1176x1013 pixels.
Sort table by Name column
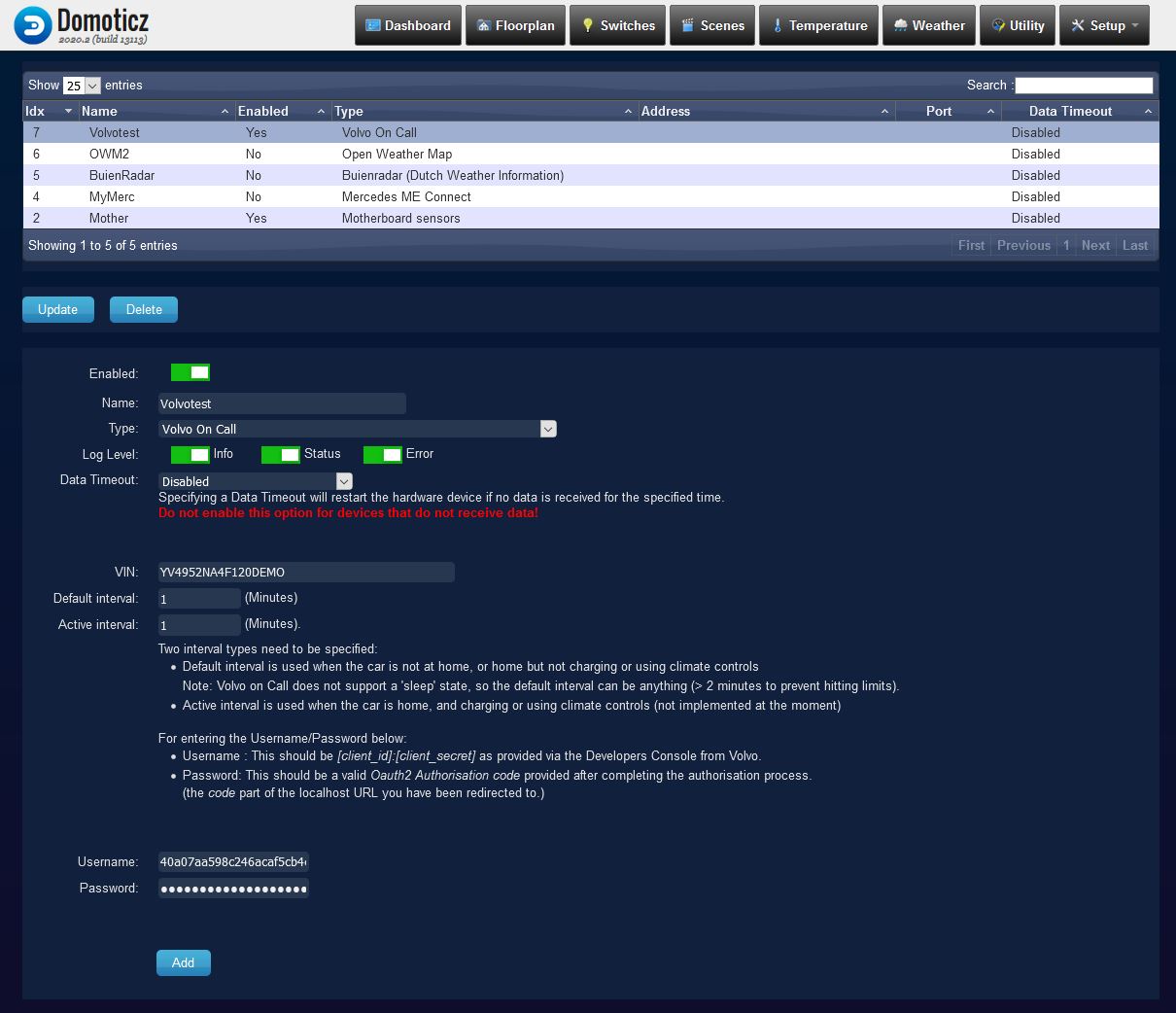pos(156,111)
